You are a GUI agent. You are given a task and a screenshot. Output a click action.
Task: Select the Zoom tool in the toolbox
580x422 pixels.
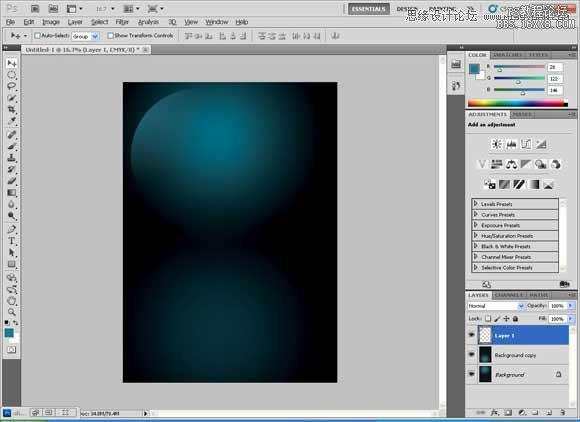tap(12, 312)
